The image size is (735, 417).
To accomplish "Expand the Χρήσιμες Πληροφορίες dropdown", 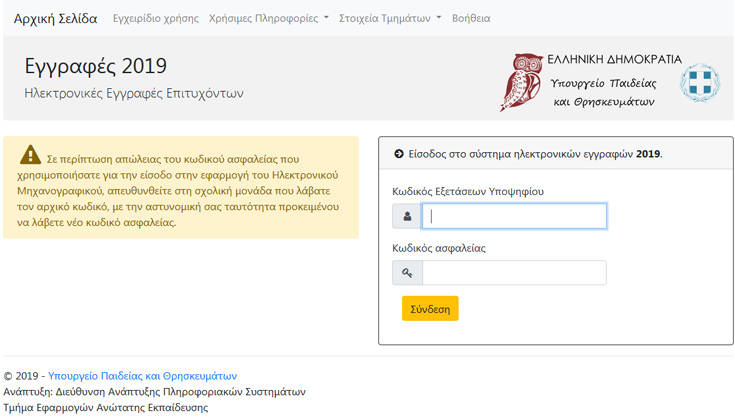I will point(268,18).
